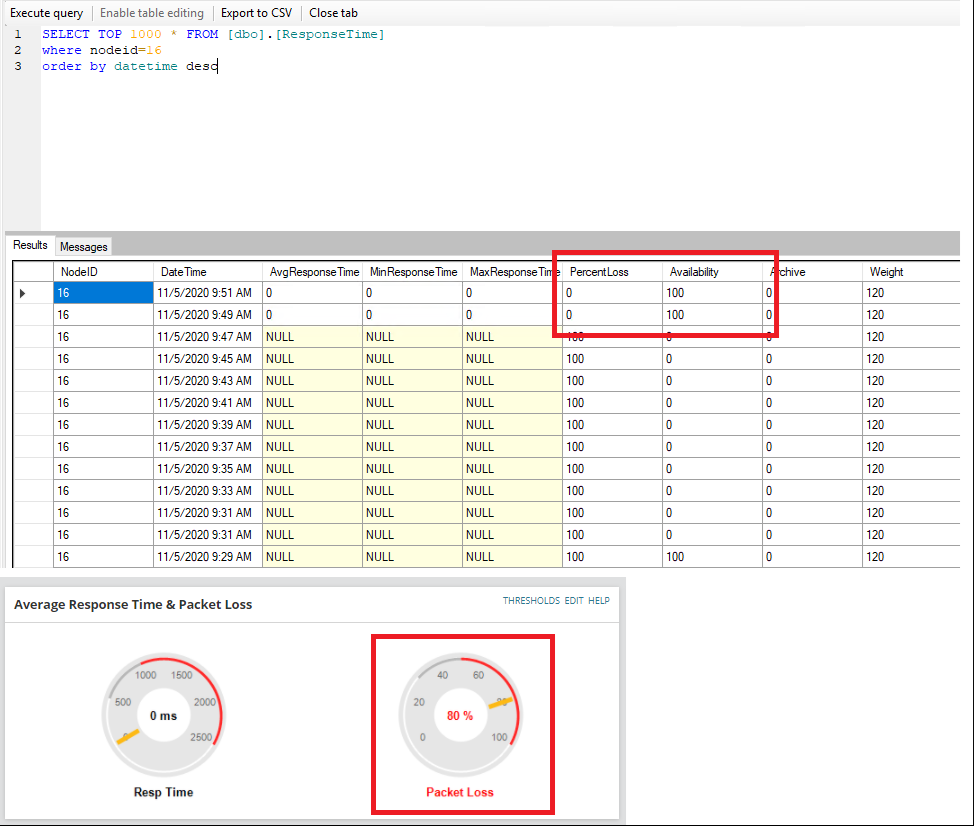974x826 pixels.
Task: Open the THRESHOLDS settings link
Action: click(531, 600)
